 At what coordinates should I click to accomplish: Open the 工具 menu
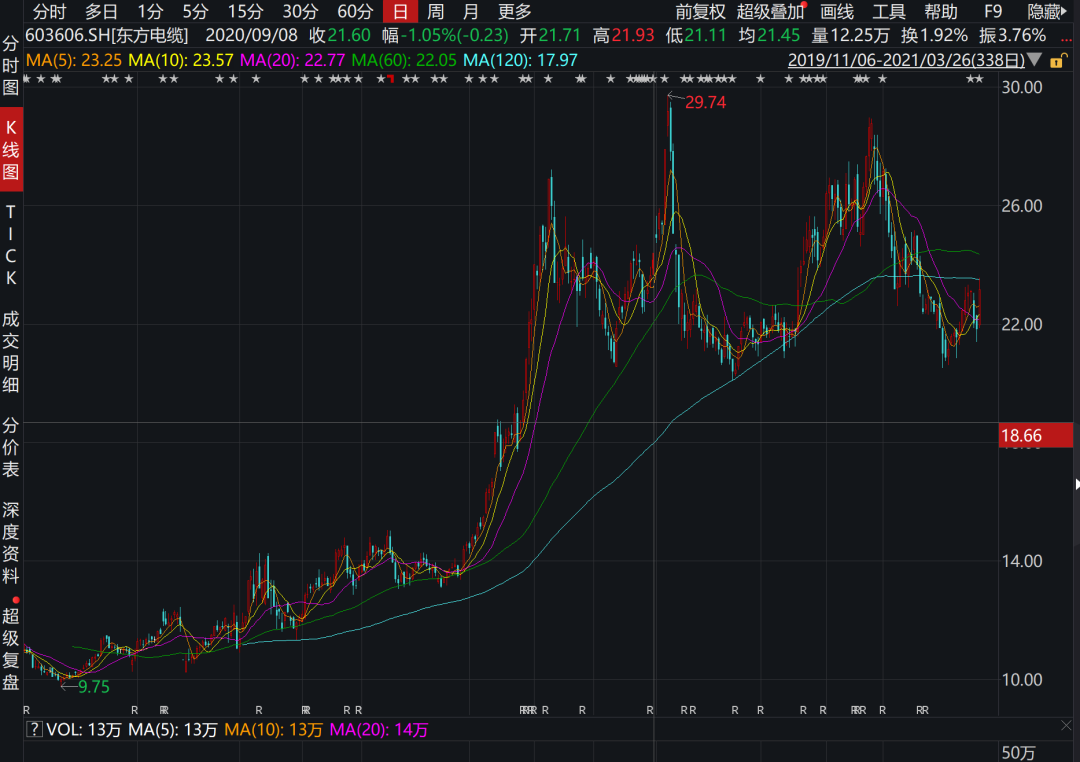889,12
